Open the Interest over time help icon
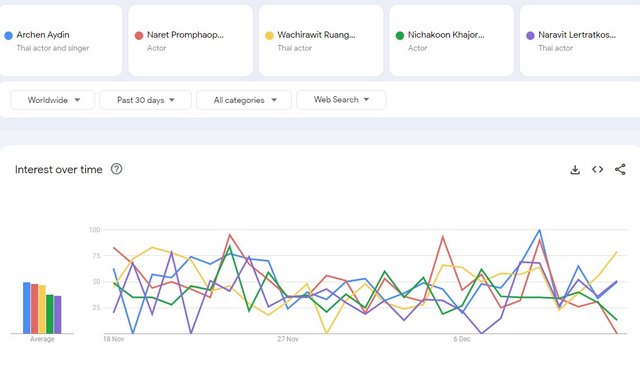The width and height of the screenshot is (640, 374). tap(116, 169)
